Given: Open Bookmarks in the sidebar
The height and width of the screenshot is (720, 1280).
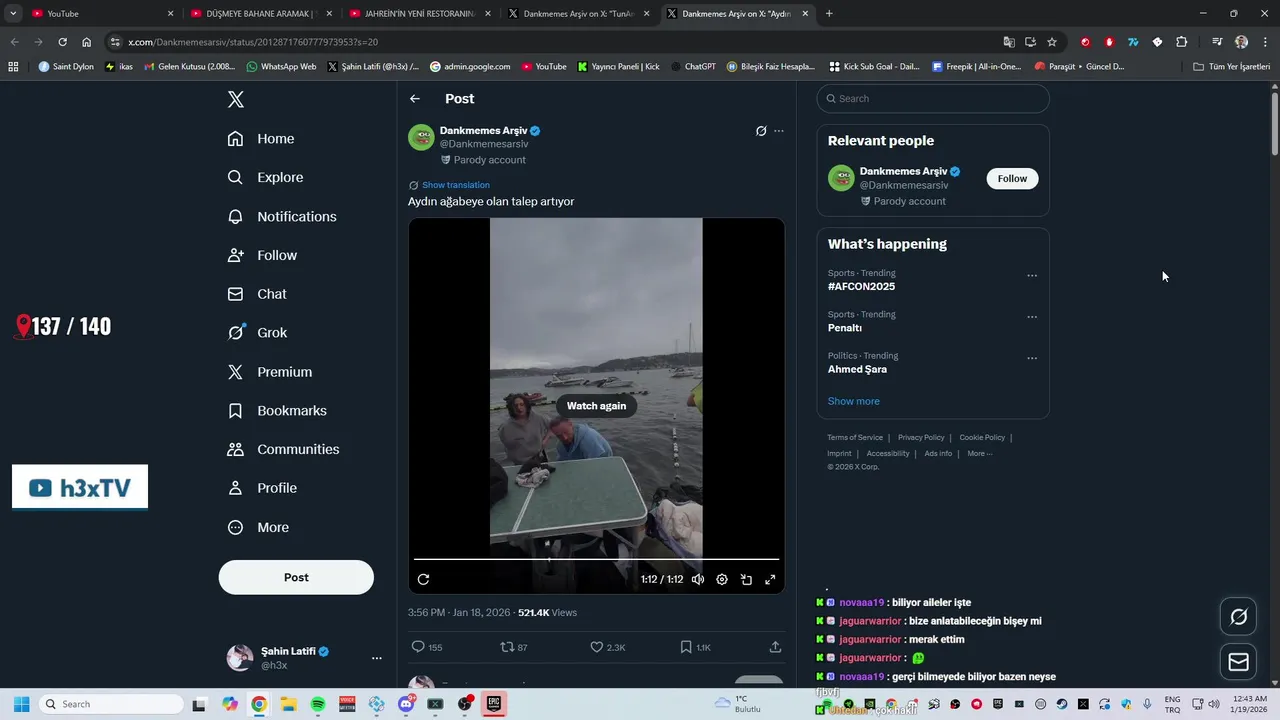Looking at the screenshot, I should click(x=277, y=411).
